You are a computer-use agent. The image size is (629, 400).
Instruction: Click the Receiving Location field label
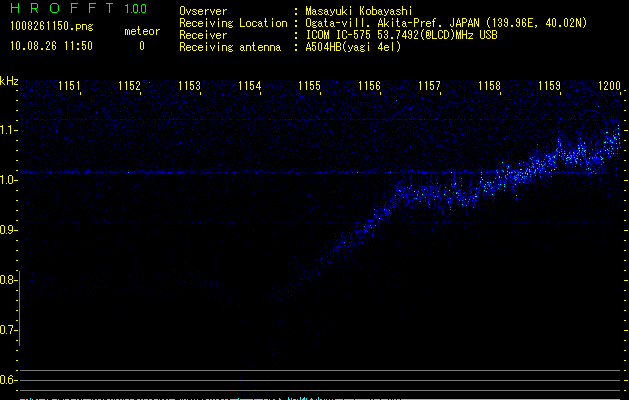(x=233, y=23)
